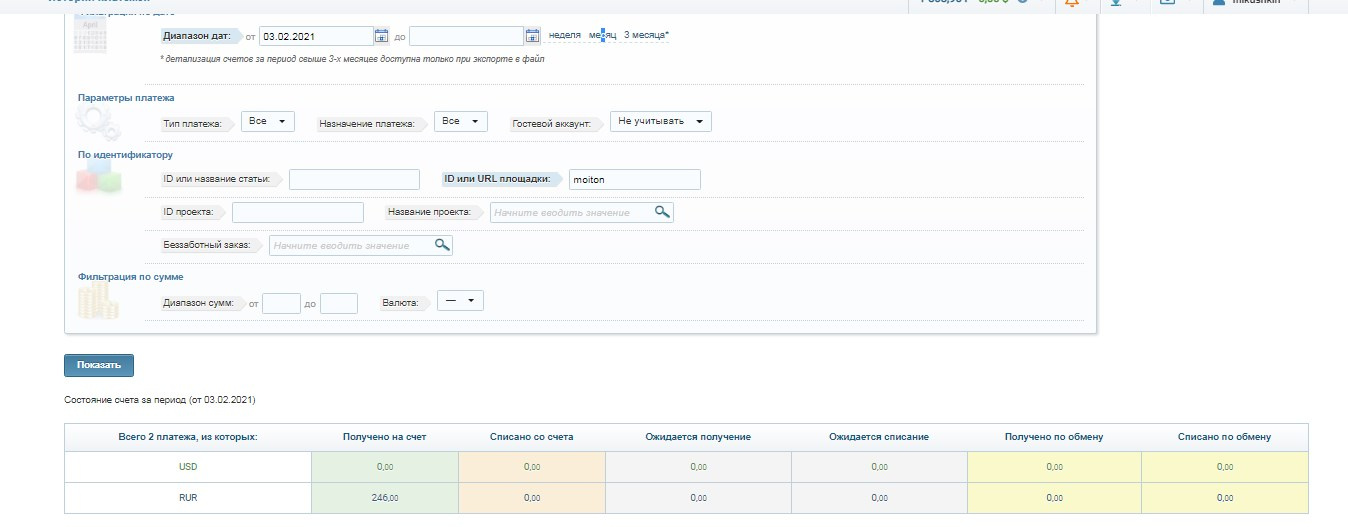The height and width of the screenshot is (527, 1348).
Task: Click search icon in Название проекта field
Action: click(x=661, y=212)
